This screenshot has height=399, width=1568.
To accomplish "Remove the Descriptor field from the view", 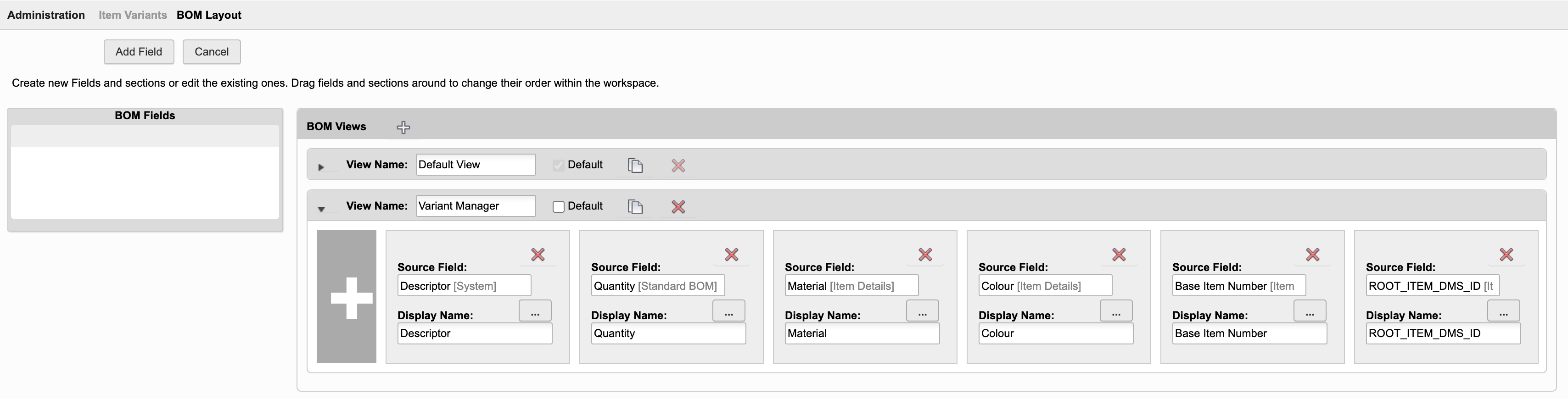I will point(538,254).
